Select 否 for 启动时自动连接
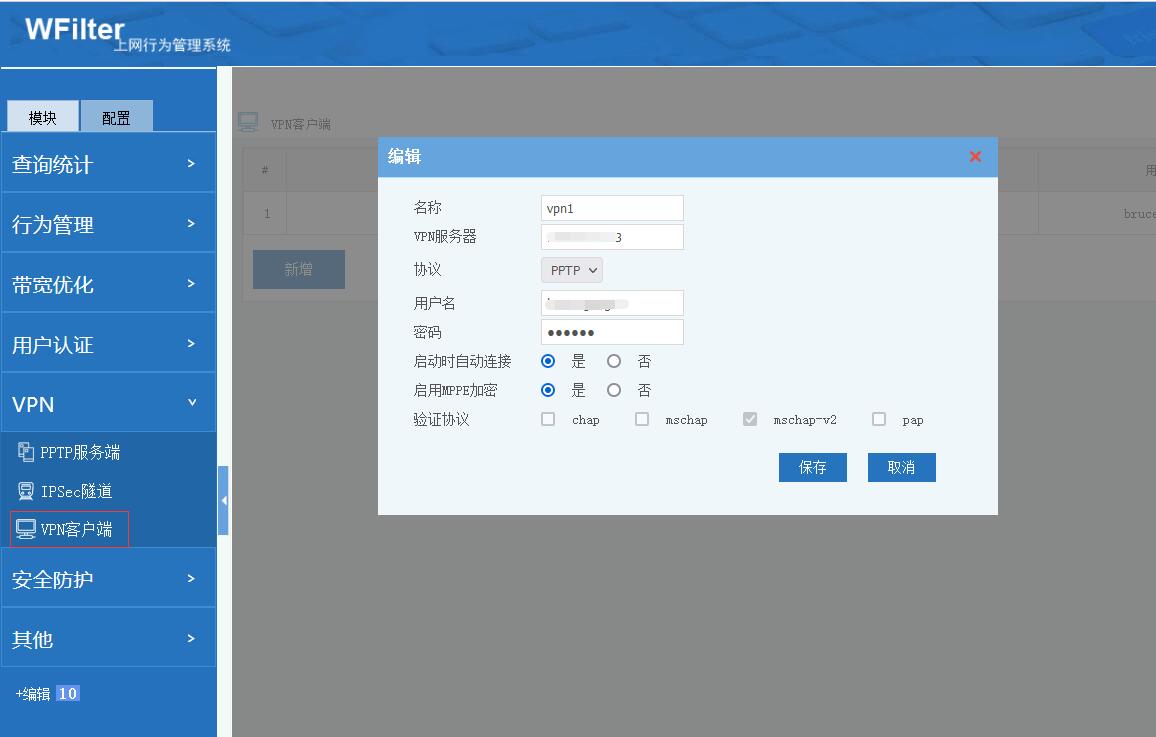Viewport: 1156px width, 737px height. [614, 361]
